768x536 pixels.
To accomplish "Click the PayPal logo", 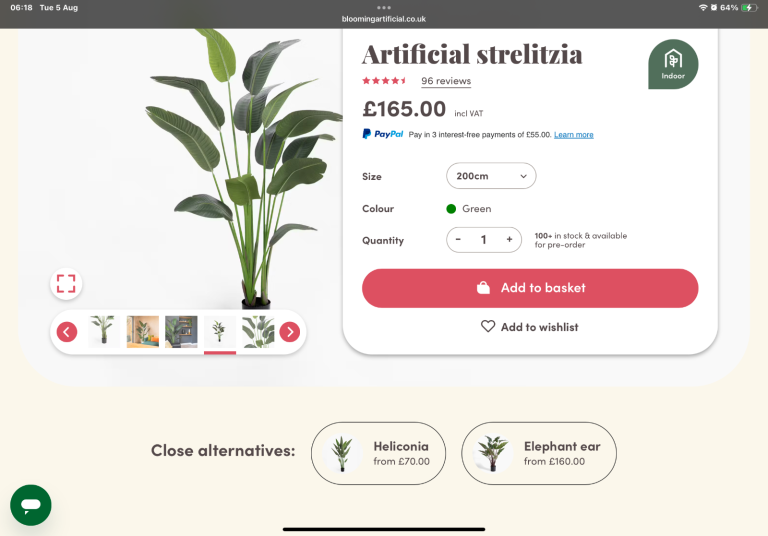I will 383,134.
